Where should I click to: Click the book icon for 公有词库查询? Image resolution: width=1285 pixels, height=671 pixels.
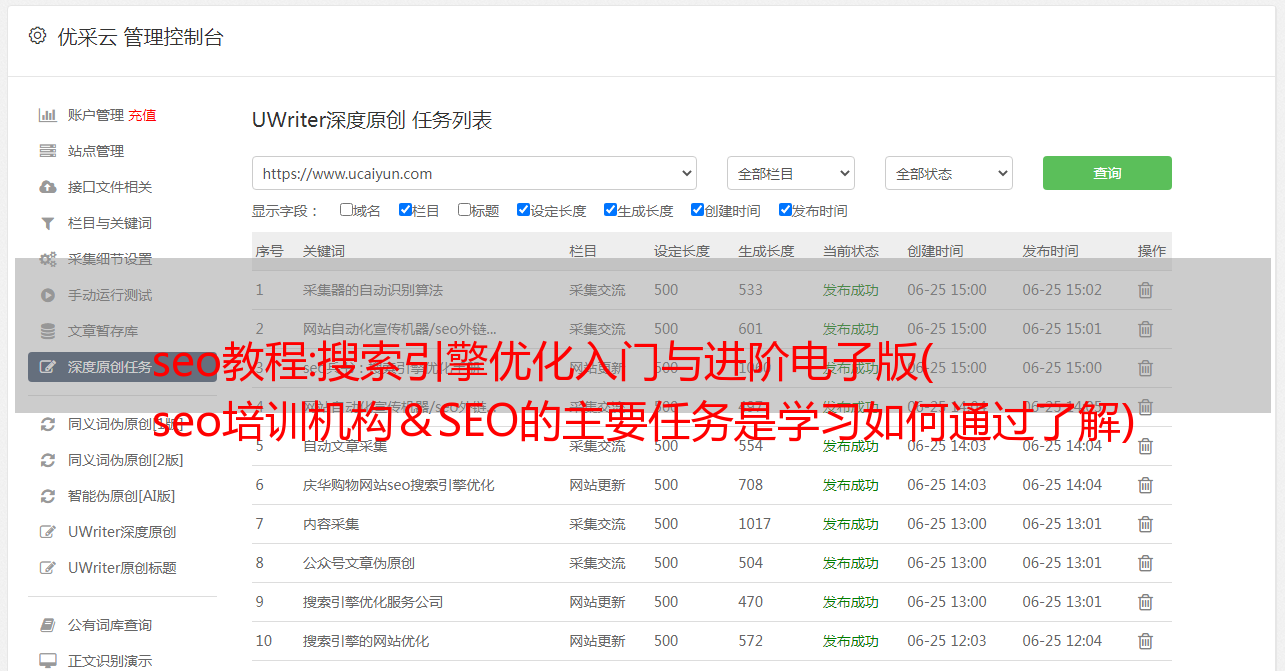pos(47,625)
